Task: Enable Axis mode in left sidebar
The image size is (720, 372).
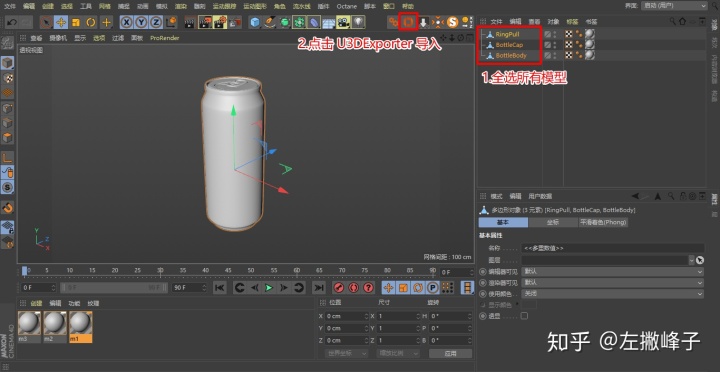Action: coord(7,158)
